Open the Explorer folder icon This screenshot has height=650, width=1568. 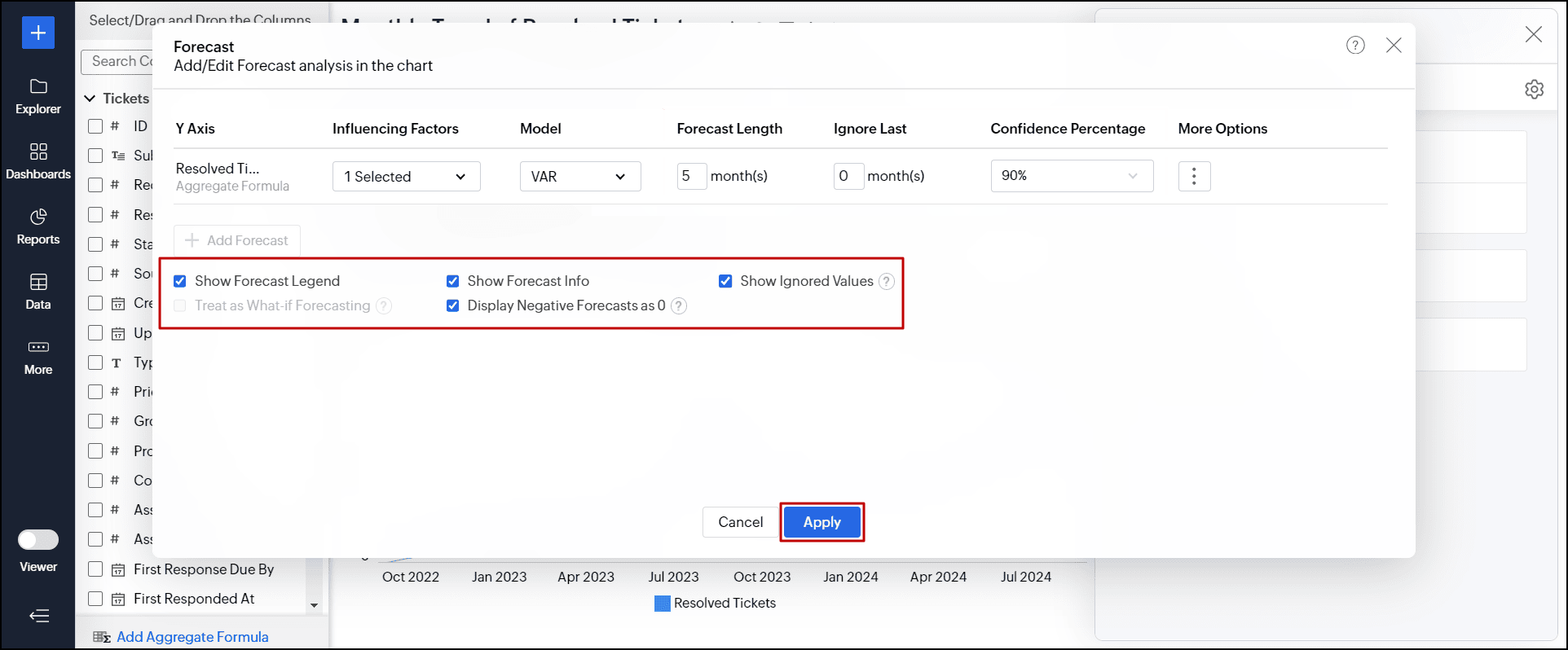coord(38,87)
